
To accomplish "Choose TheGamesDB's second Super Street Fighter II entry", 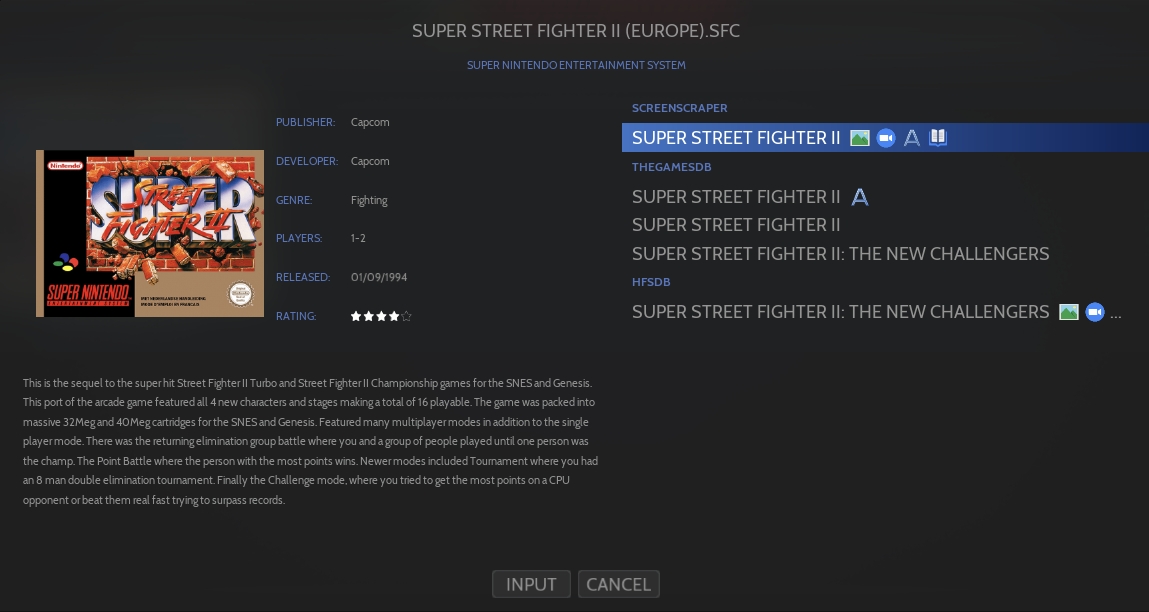I will [x=736, y=225].
